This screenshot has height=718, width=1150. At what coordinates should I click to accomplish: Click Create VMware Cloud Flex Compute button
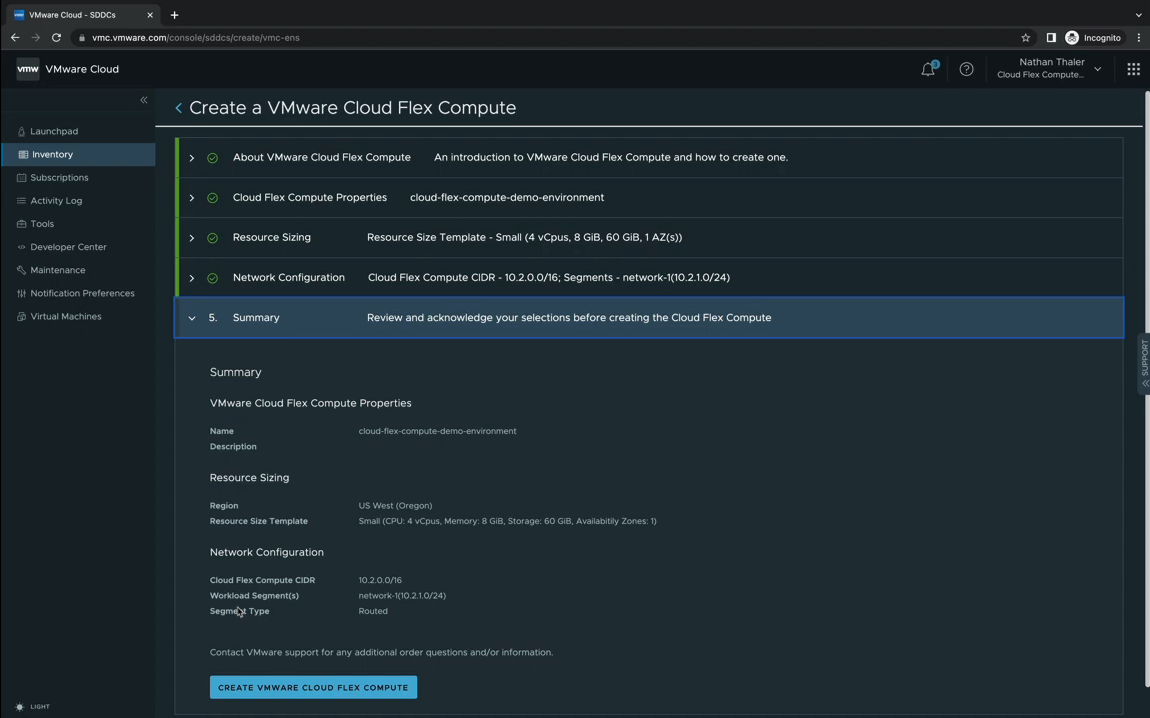(x=313, y=687)
